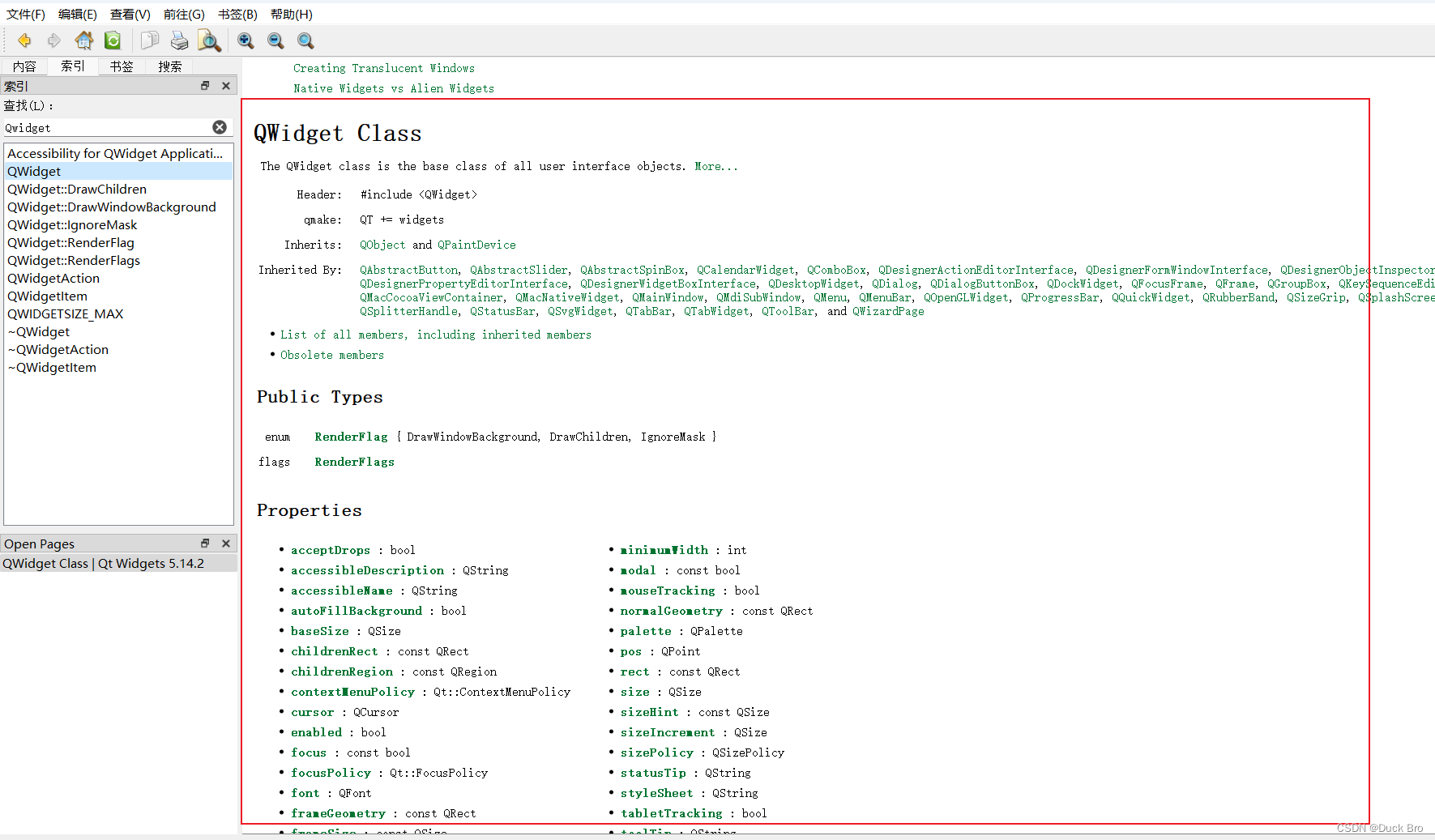This screenshot has height=840, width=1435.
Task: Open the focusPolicy property link
Action: [331, 773]
